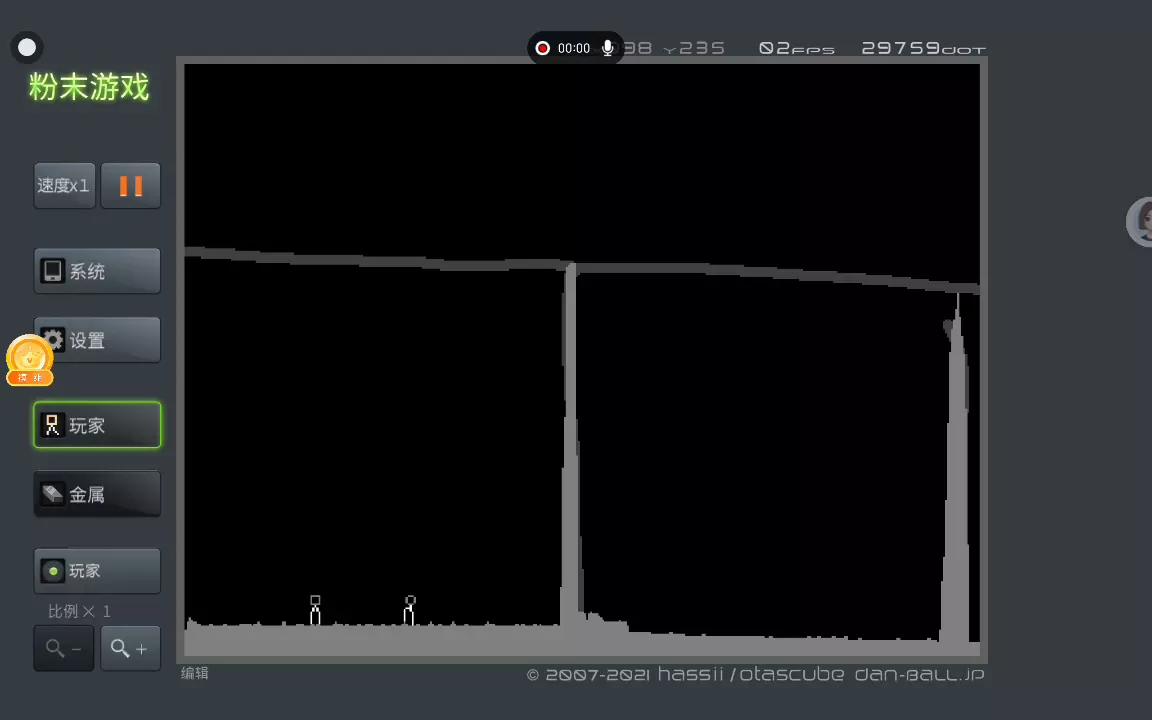Click the 玩家 button with green dot

point(97,571)
